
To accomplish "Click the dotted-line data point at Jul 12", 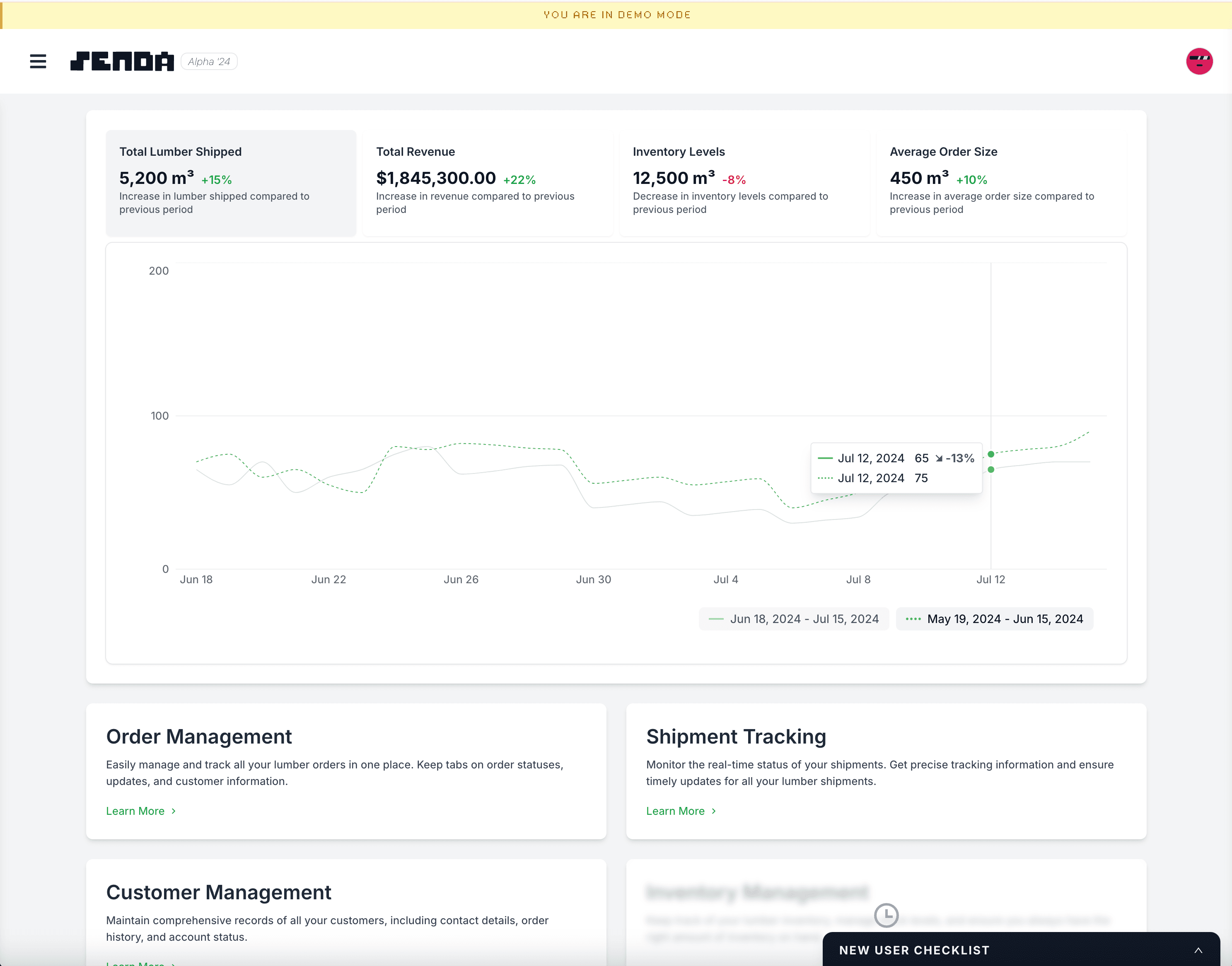I will pyautogui.click(x=991, y=454).
